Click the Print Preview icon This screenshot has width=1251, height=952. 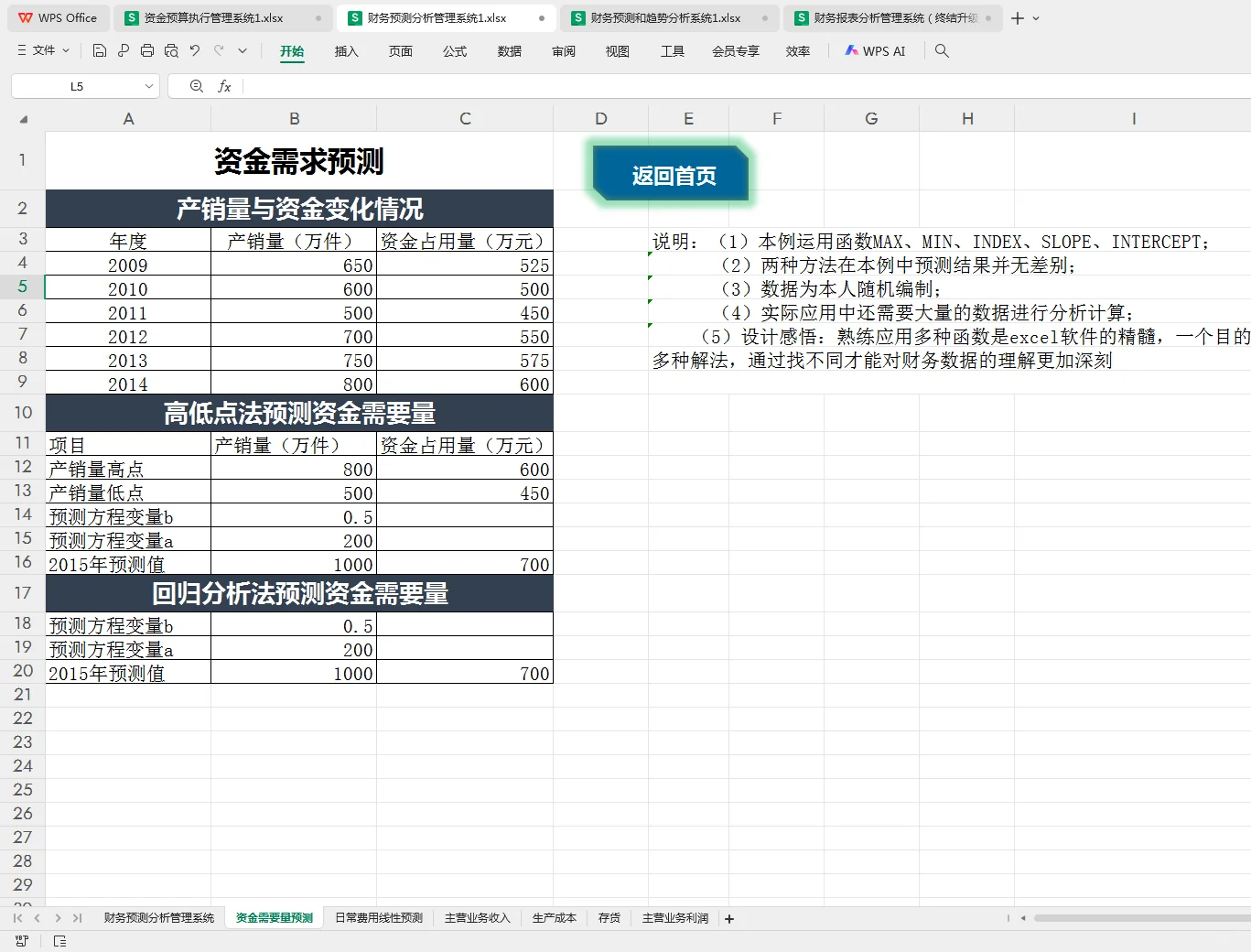point(171,51)
